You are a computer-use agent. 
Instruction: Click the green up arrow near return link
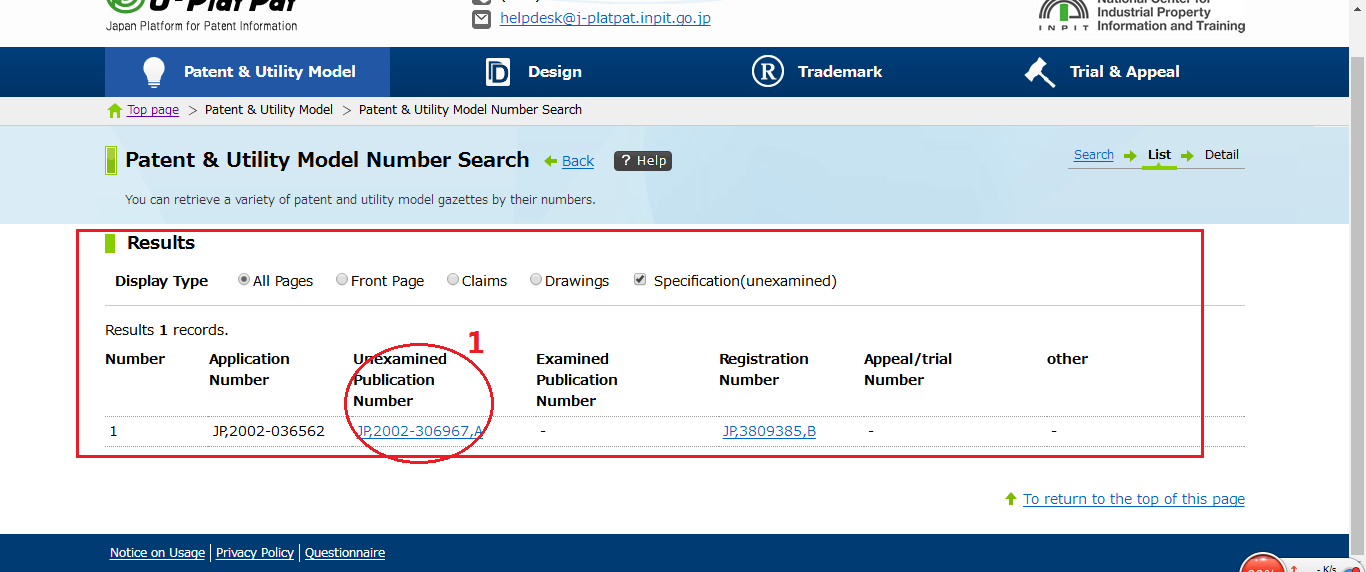click(x=1011, y=499)
